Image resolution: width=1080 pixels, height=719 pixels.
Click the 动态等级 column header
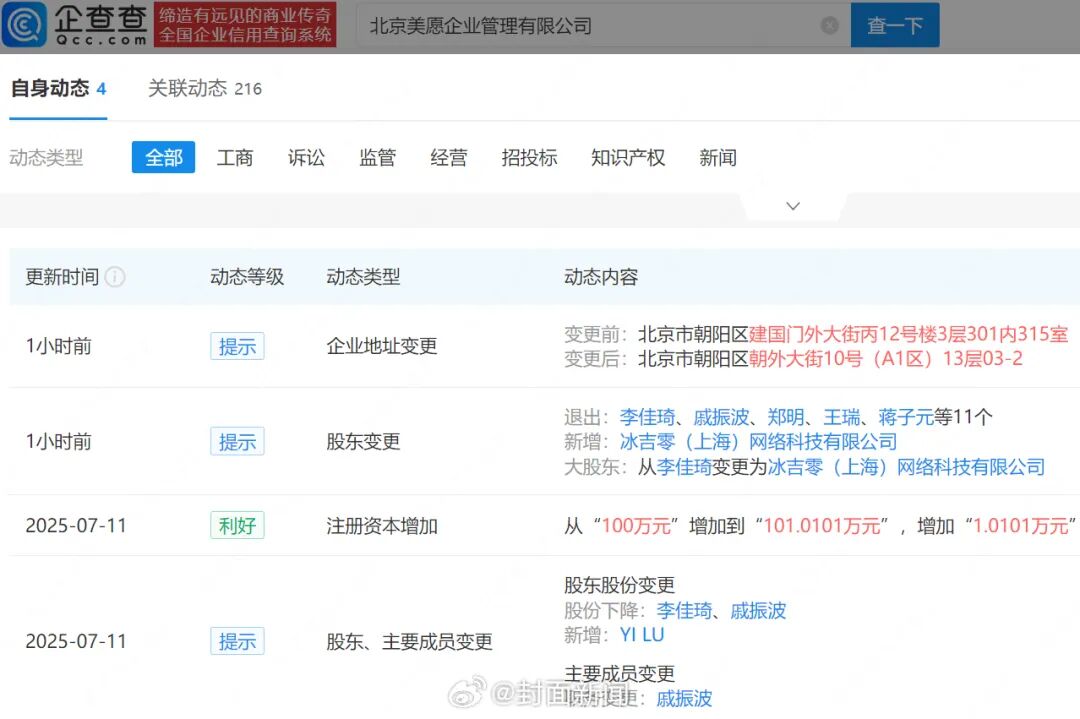point(247,277)
